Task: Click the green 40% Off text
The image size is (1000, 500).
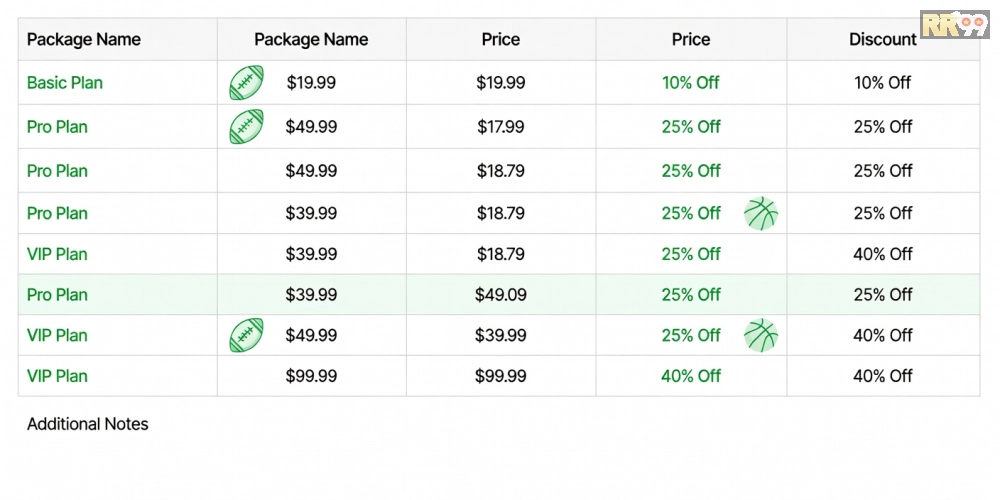Action: (x=691, y=376)
